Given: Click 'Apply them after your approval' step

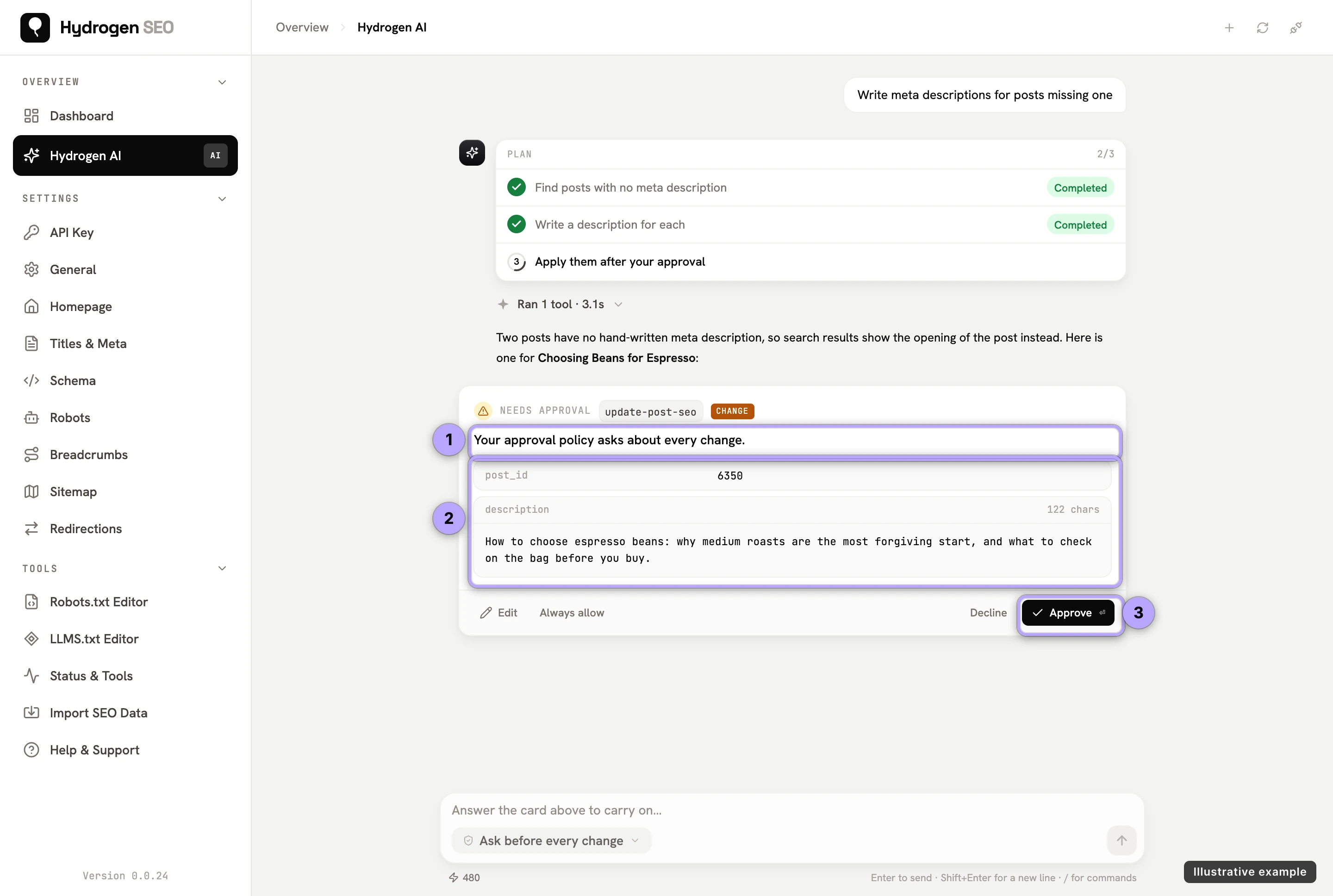Looking at the screenshot, I should click(x=810, y=261).
